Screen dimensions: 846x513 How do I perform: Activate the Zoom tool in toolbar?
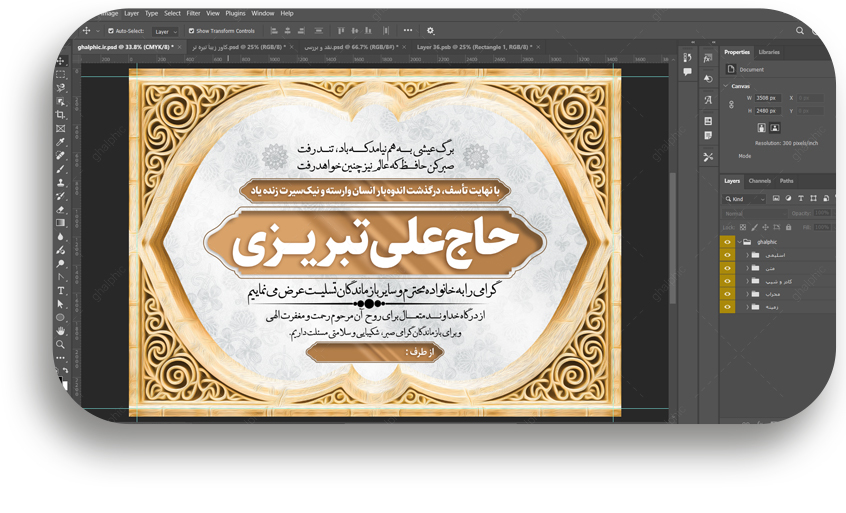(61, 344)
